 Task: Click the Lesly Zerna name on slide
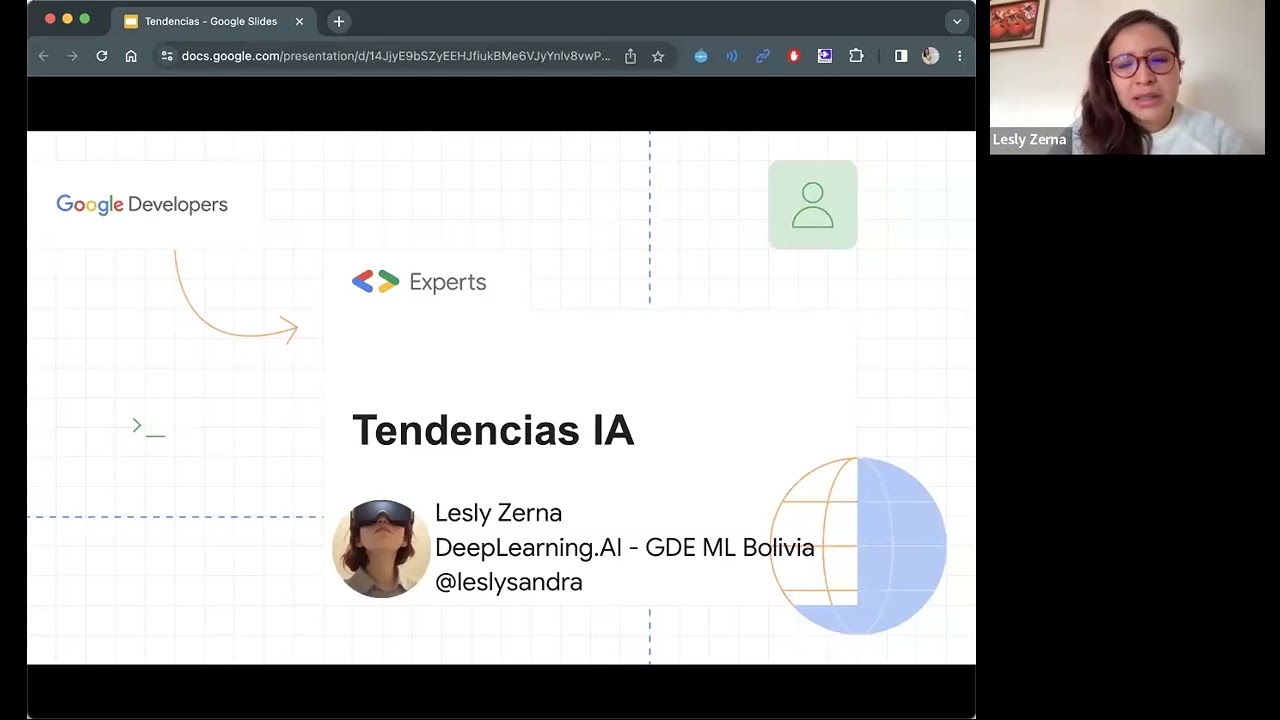pos(498,513)
